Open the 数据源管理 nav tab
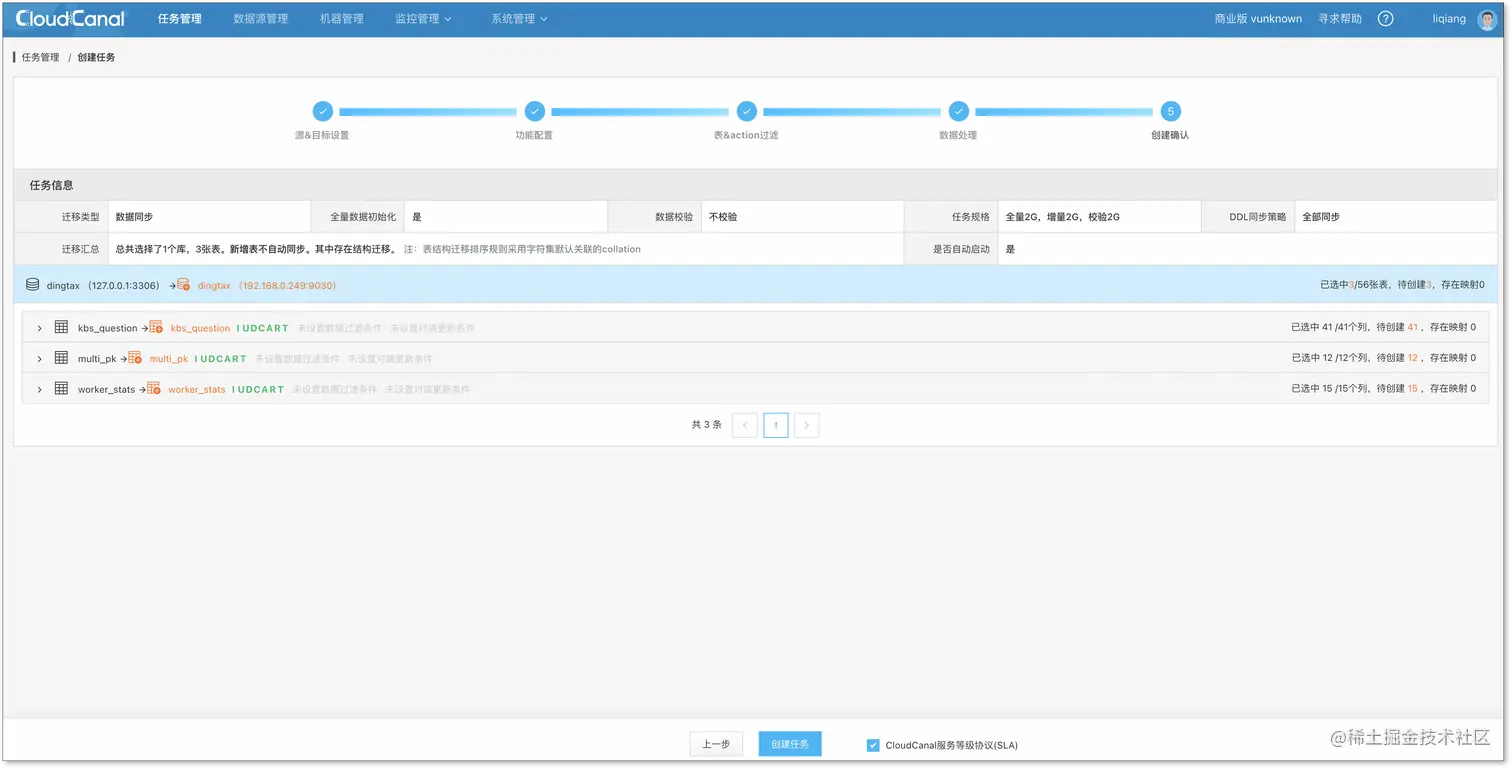The height and width of the screenshot is (769, 1512). pyautogui.click(x=261, y=18)
